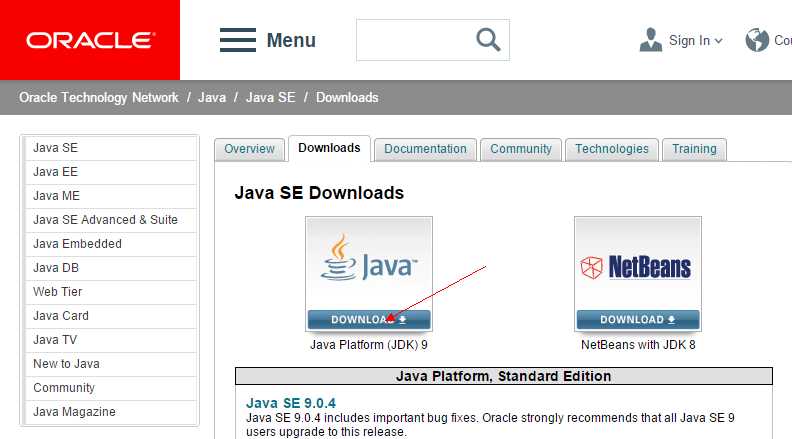The height and width of the screenshot is (439, 792).
Task: Open Java ME in the sidebar
Action: tap(111, 196)
